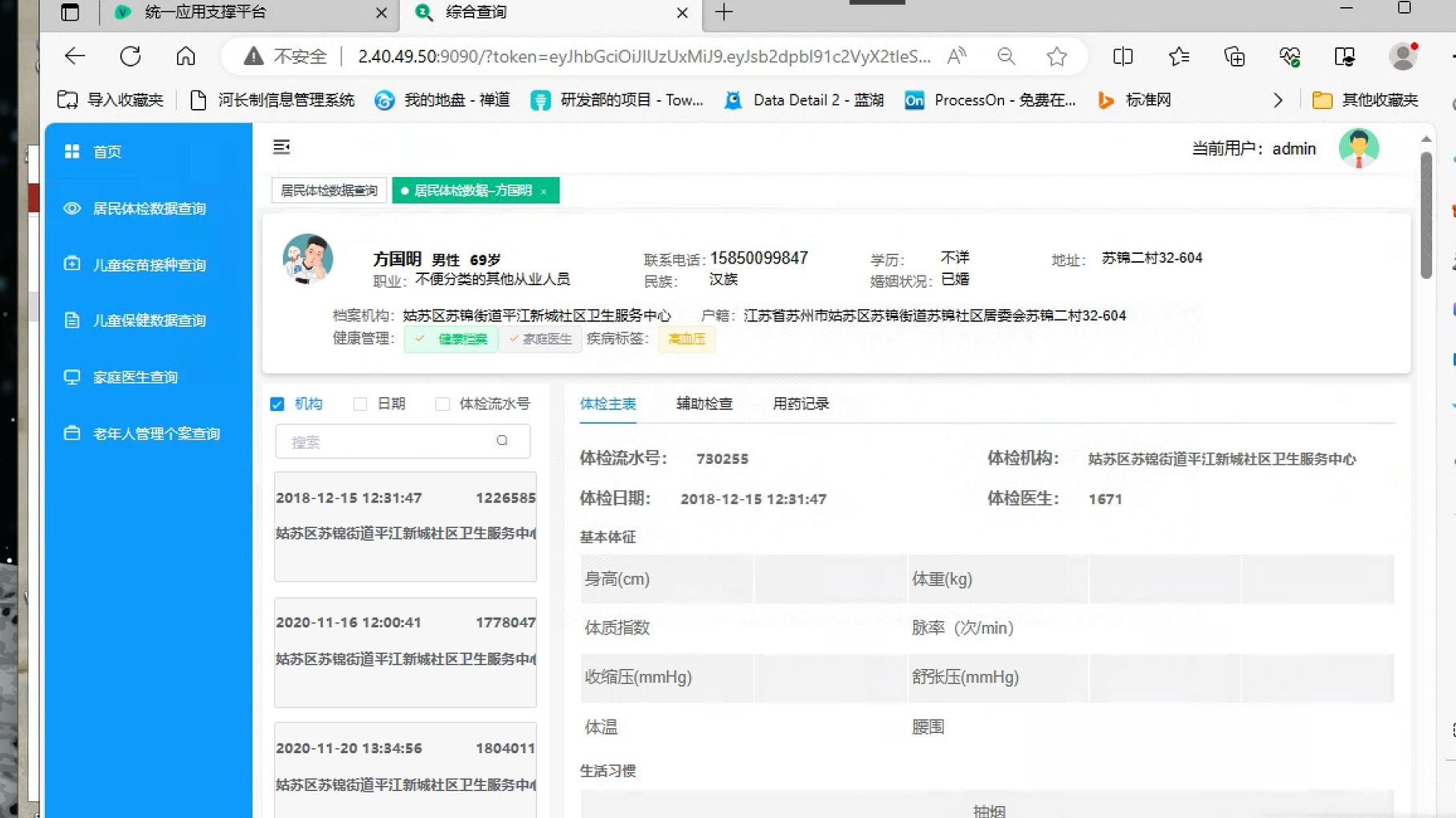Click the 首页 grid icon in sidebar
Viewport: 1456px width, 818px height.
pos(72,151)
